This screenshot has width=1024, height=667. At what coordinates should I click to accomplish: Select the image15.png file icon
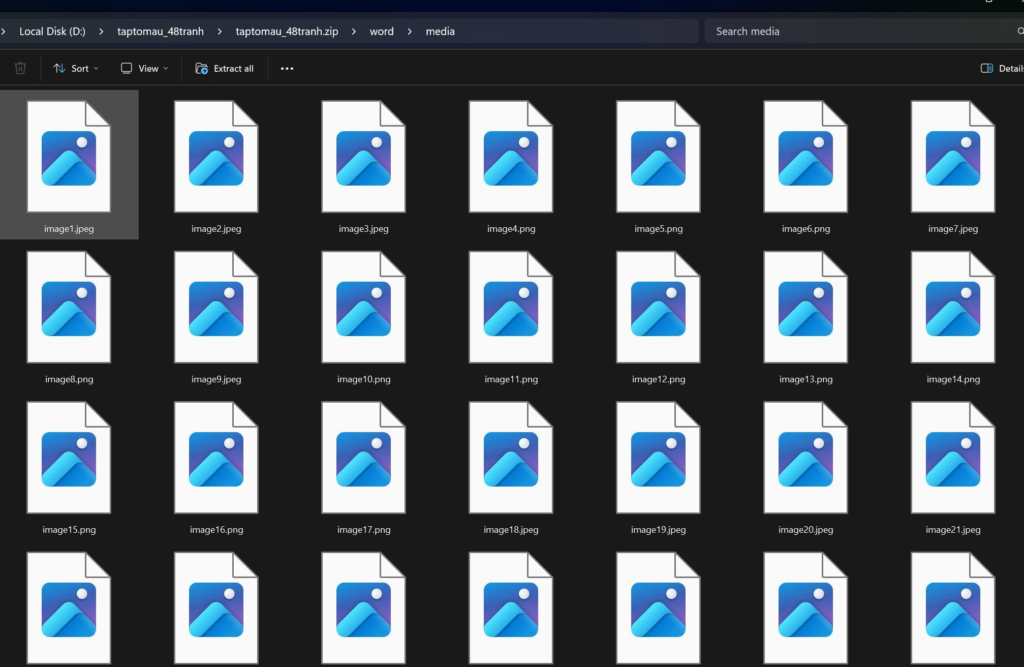point(69,458)
